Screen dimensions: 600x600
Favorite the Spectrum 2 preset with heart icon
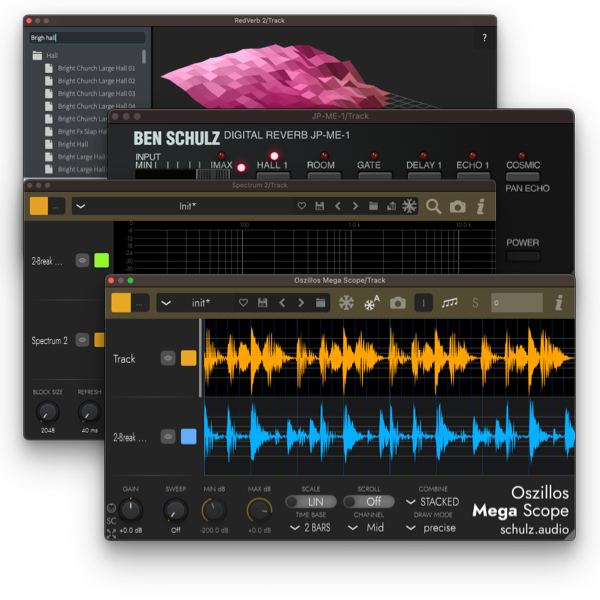click(301, 206)
